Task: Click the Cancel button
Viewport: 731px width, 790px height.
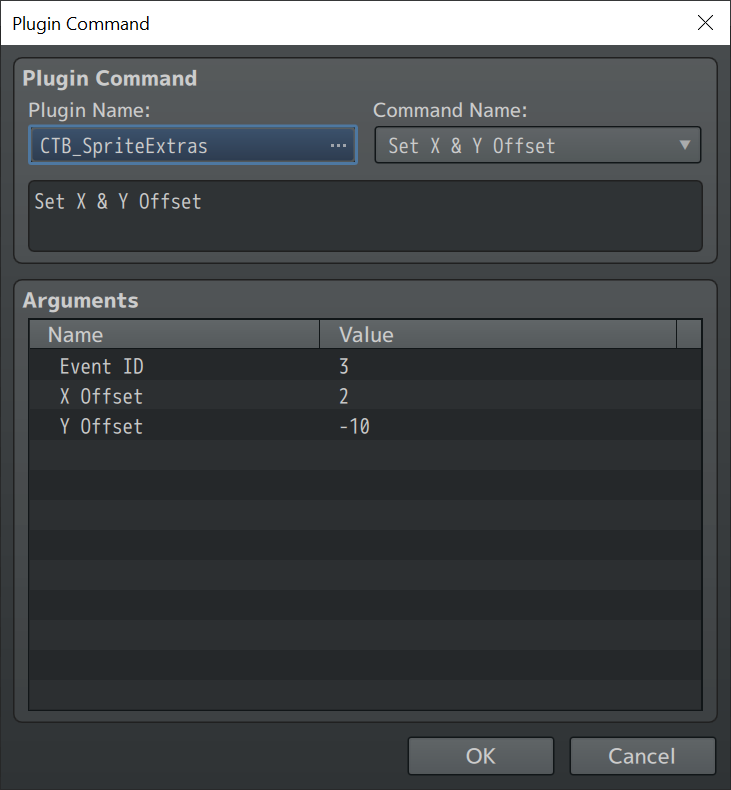Action: click(642, 756)
